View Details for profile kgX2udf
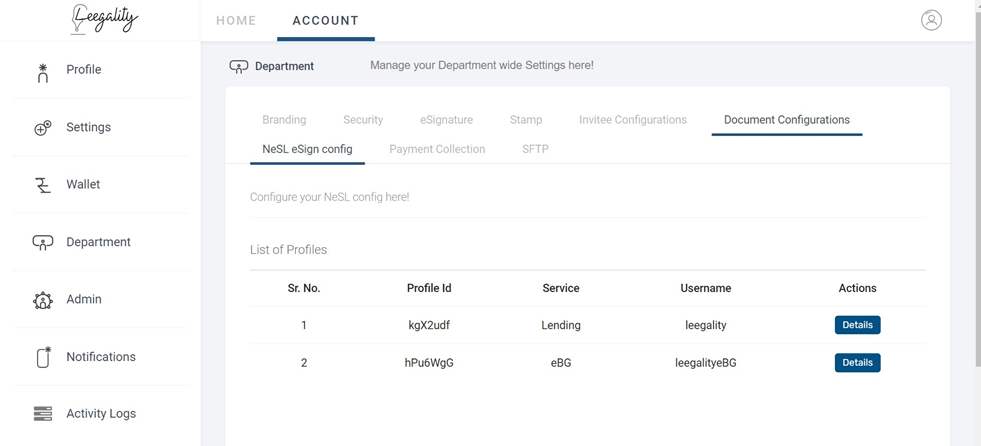Viewport: 981px width, 446px height. coord(857,325)
